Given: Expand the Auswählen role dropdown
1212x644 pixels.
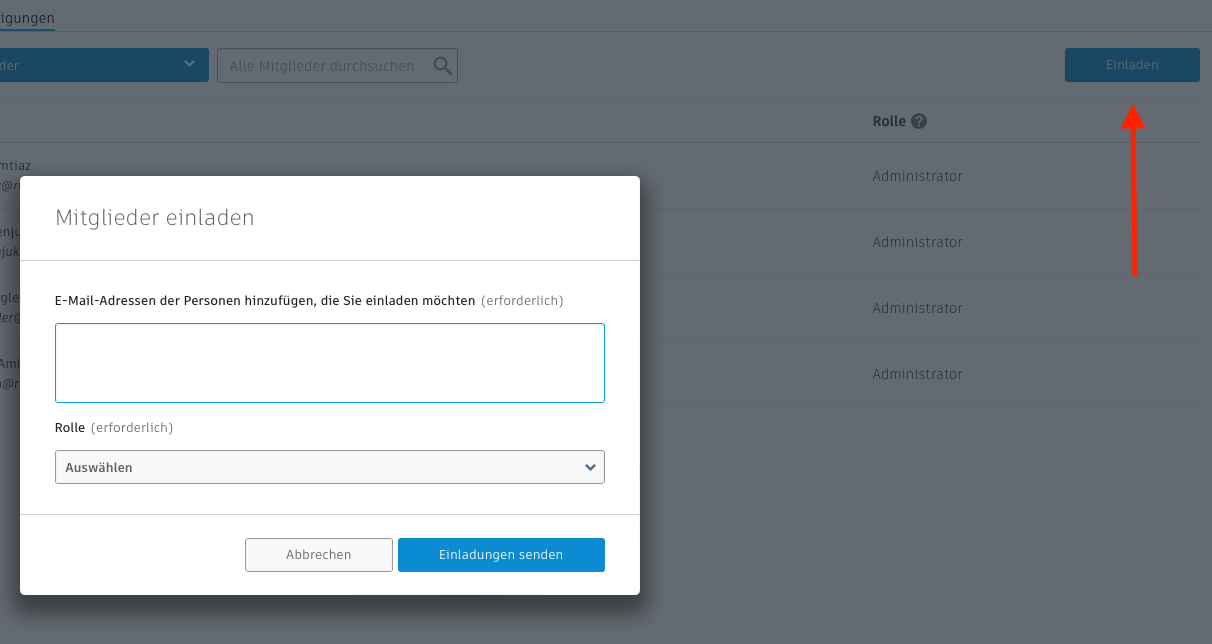Looking at the screenshot, I should pos(330,467).
